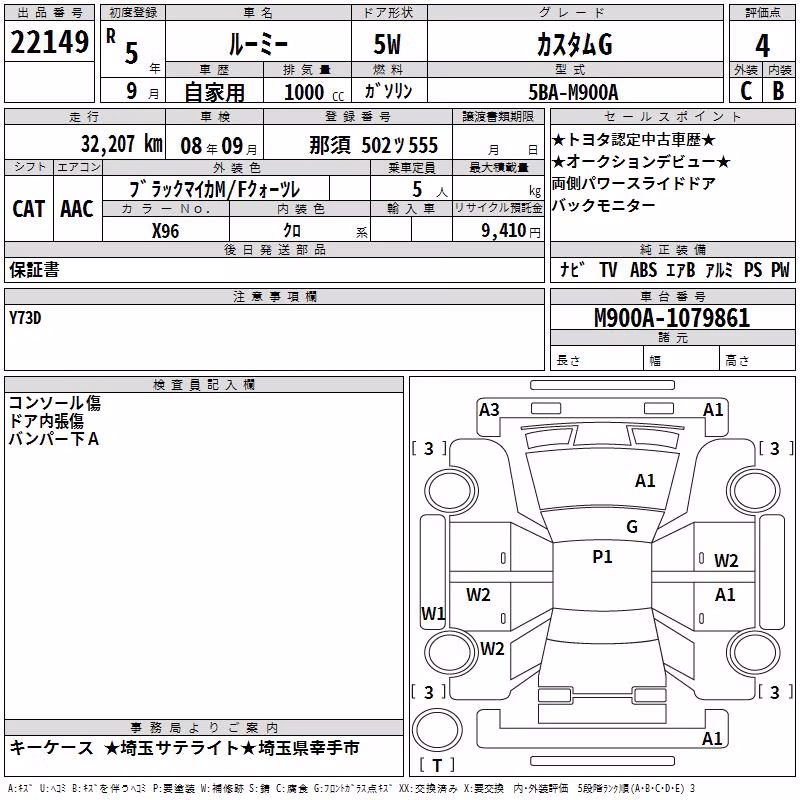800x800 pixels.
Task: Click the PW equipment label
Action: [x=780, y=270]
